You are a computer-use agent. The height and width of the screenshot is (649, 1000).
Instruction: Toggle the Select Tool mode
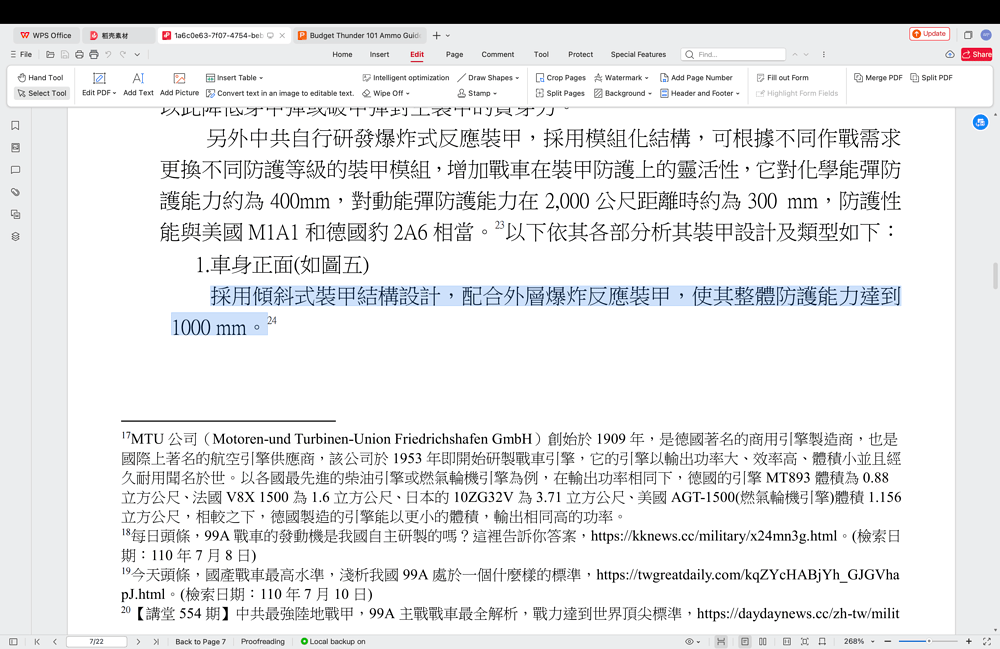[41, 93]
